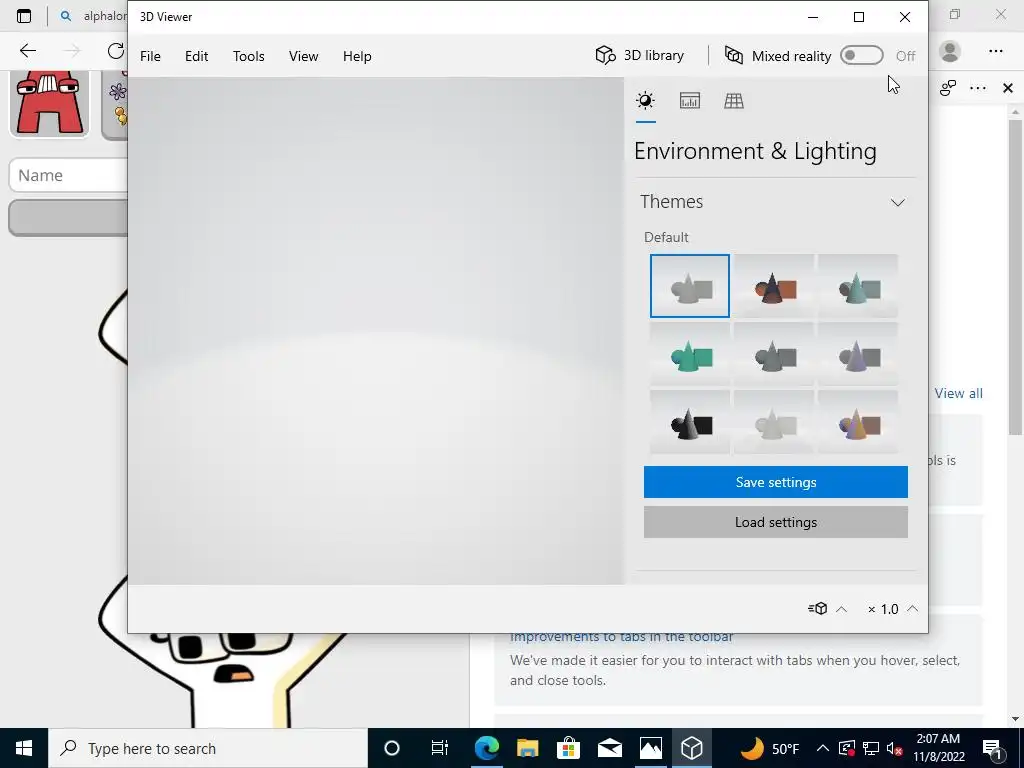
Task: Select the dark gray middle theme thumbnail
Action: (x=774, y=354)
